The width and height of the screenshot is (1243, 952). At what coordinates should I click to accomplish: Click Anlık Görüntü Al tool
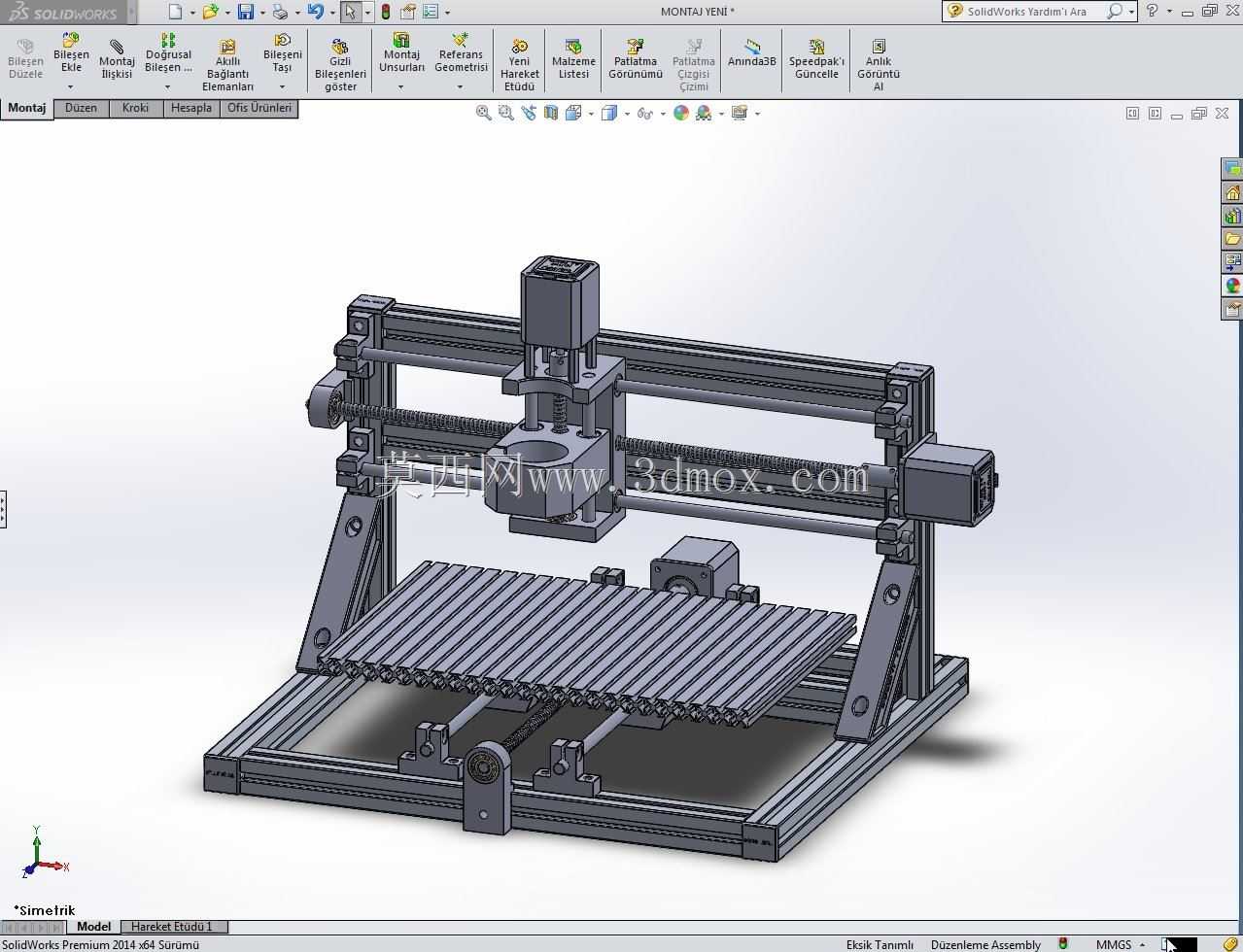pyautogui.click(x=879, y=66)
